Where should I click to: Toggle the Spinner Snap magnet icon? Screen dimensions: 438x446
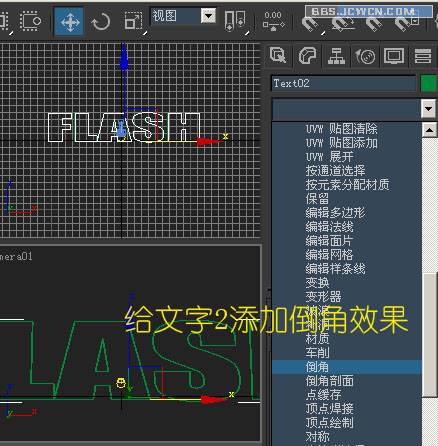point(407,24)
